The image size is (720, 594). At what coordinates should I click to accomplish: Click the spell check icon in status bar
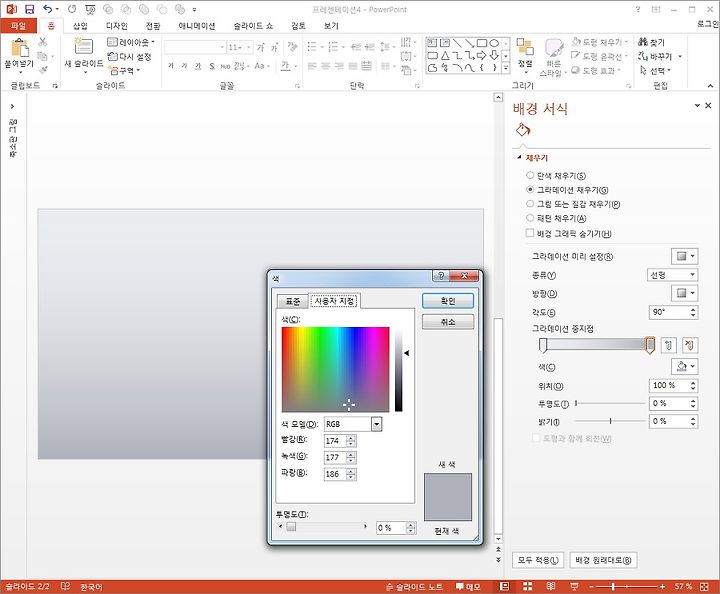(65, 586)
